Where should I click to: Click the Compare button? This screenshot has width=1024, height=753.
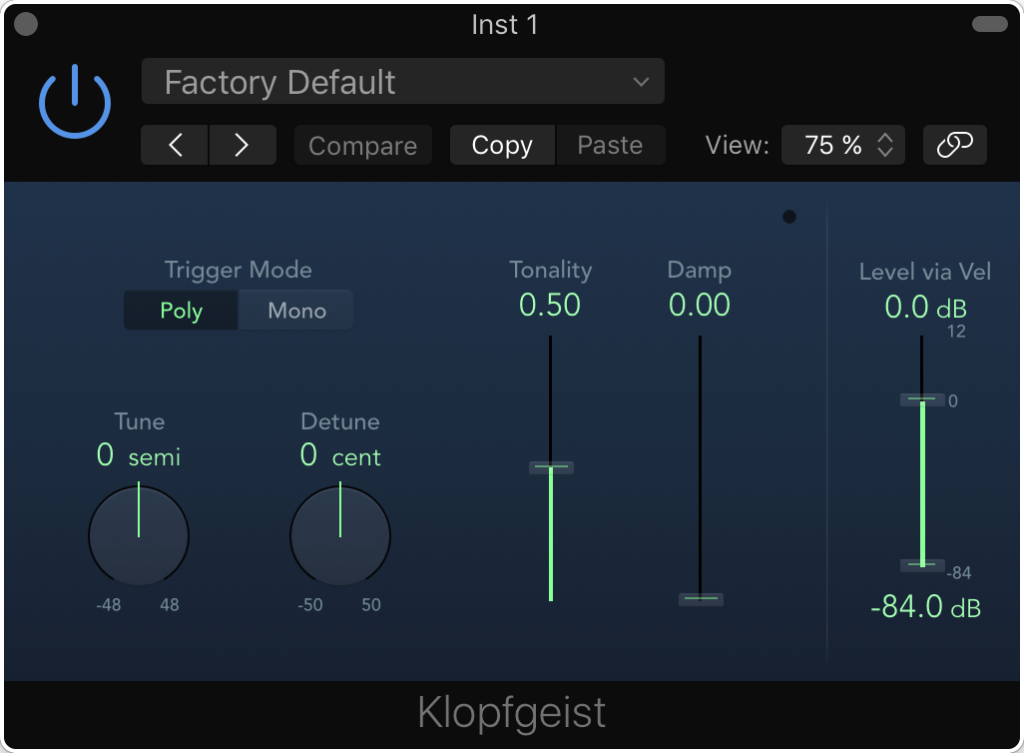click(x=362, y=145)
